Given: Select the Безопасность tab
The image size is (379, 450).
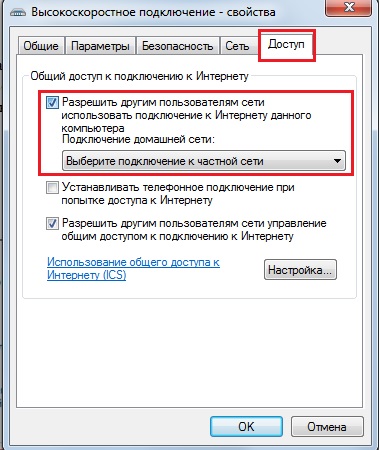Looking at the screenshot, I should pos(177,46).
